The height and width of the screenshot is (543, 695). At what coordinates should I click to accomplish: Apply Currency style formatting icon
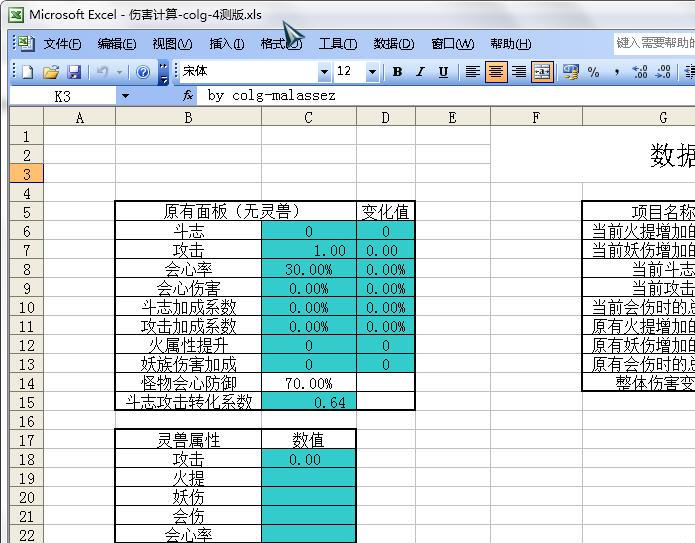pos(571,72)
